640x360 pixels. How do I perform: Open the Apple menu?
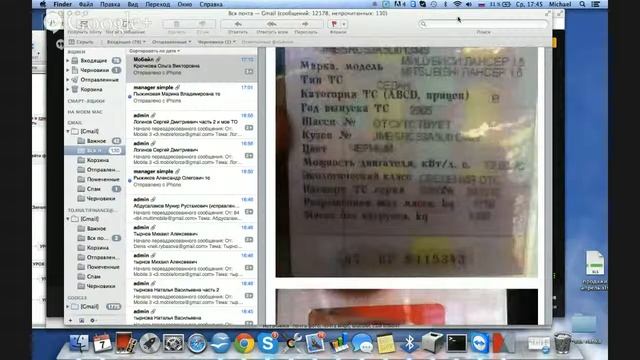pyautogui.click(x=42, y=4)
